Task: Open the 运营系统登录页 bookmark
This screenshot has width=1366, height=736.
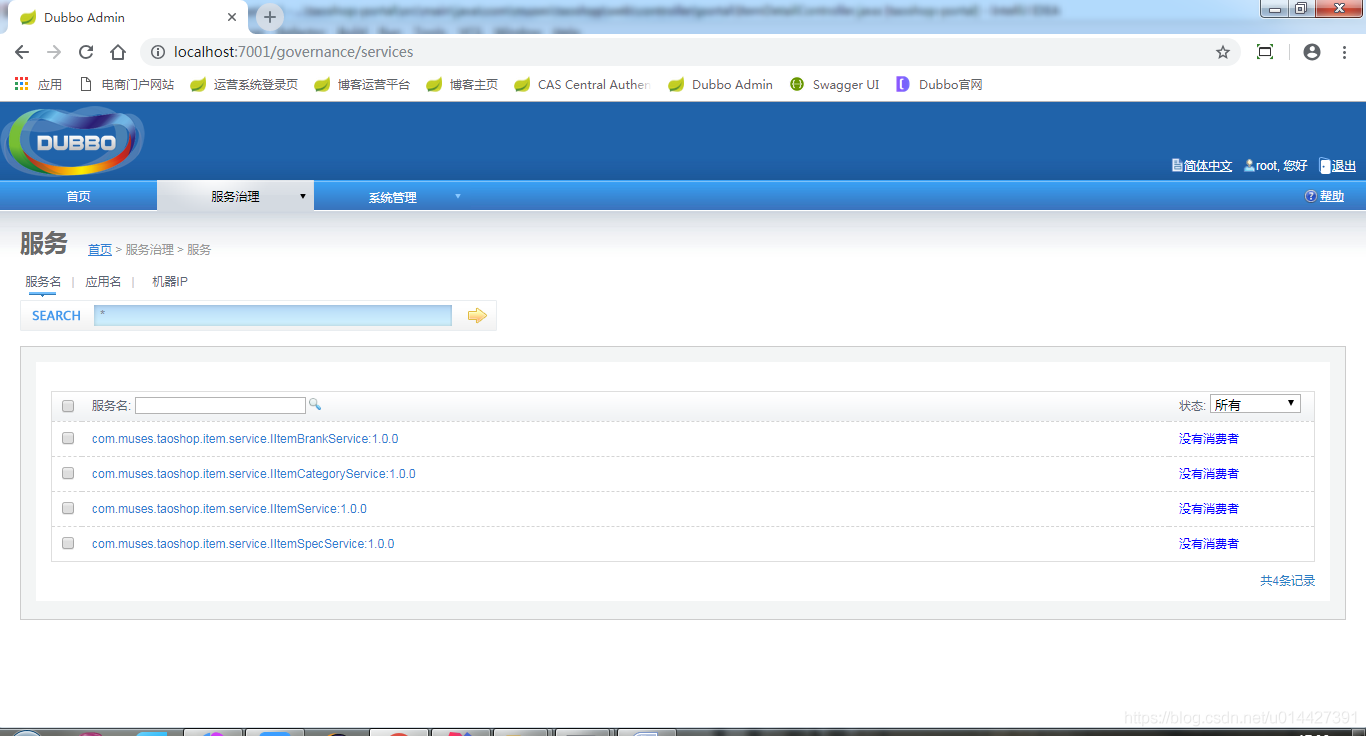Action: [244, 85]
